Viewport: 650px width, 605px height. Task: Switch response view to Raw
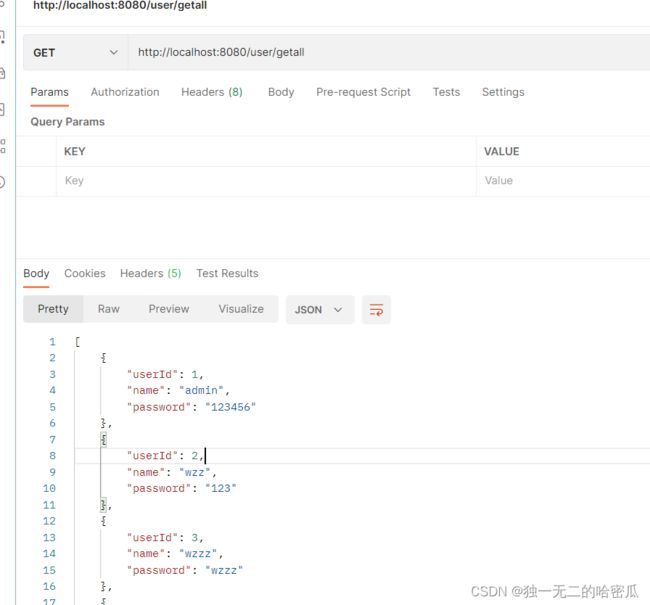click(109, 309)
